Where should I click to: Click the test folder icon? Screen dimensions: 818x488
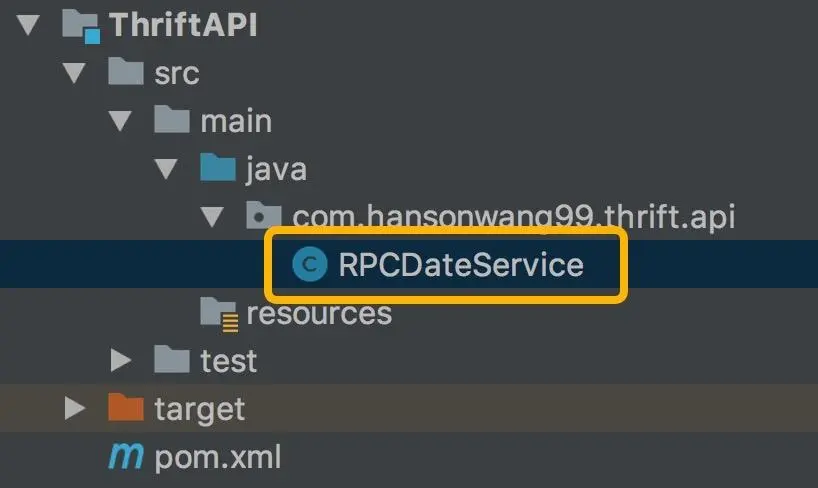(x=172, y=359)
